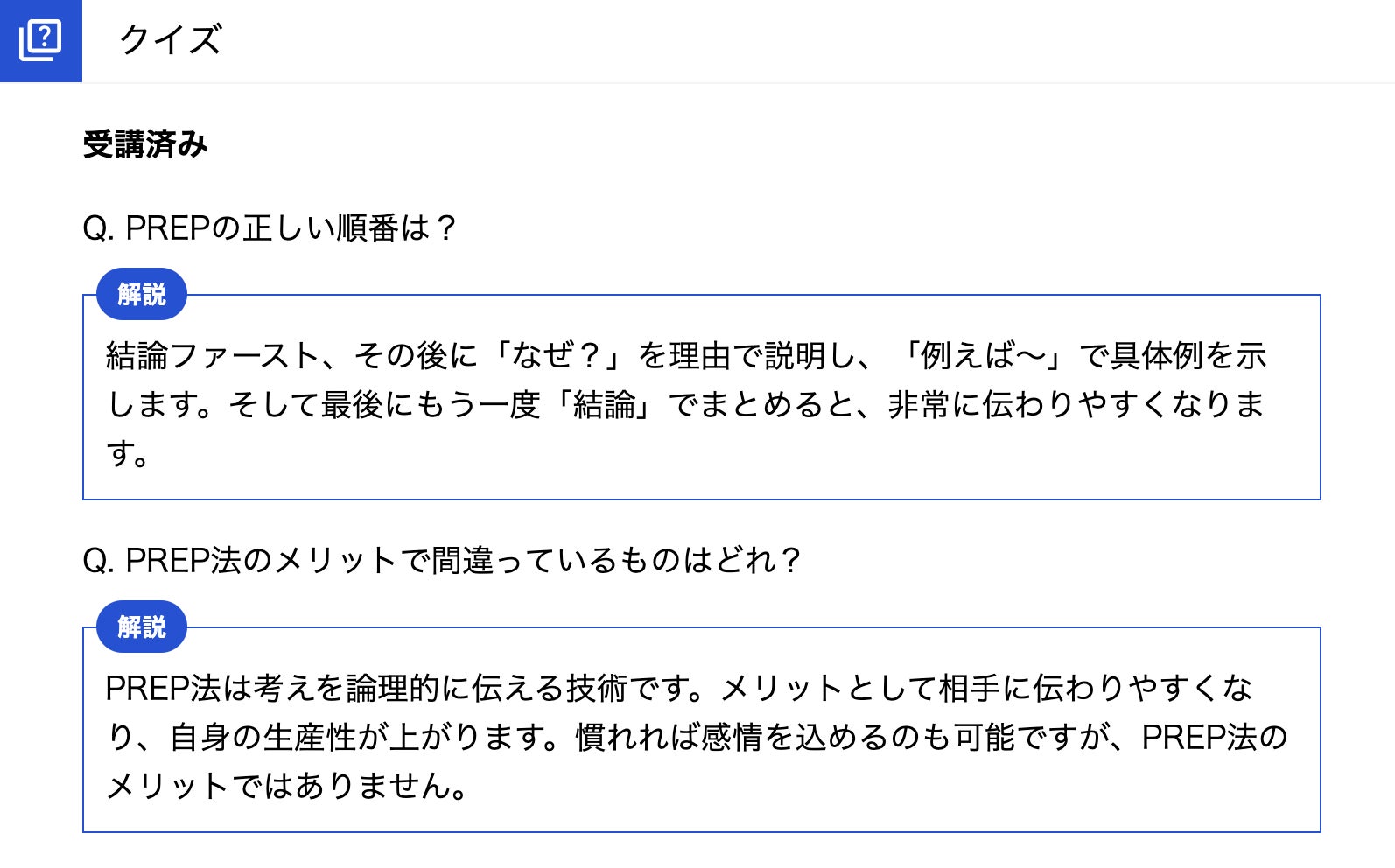
Task: Click the blue quiz icon in header
Action: pyautogui.click(x=40, y=40)
